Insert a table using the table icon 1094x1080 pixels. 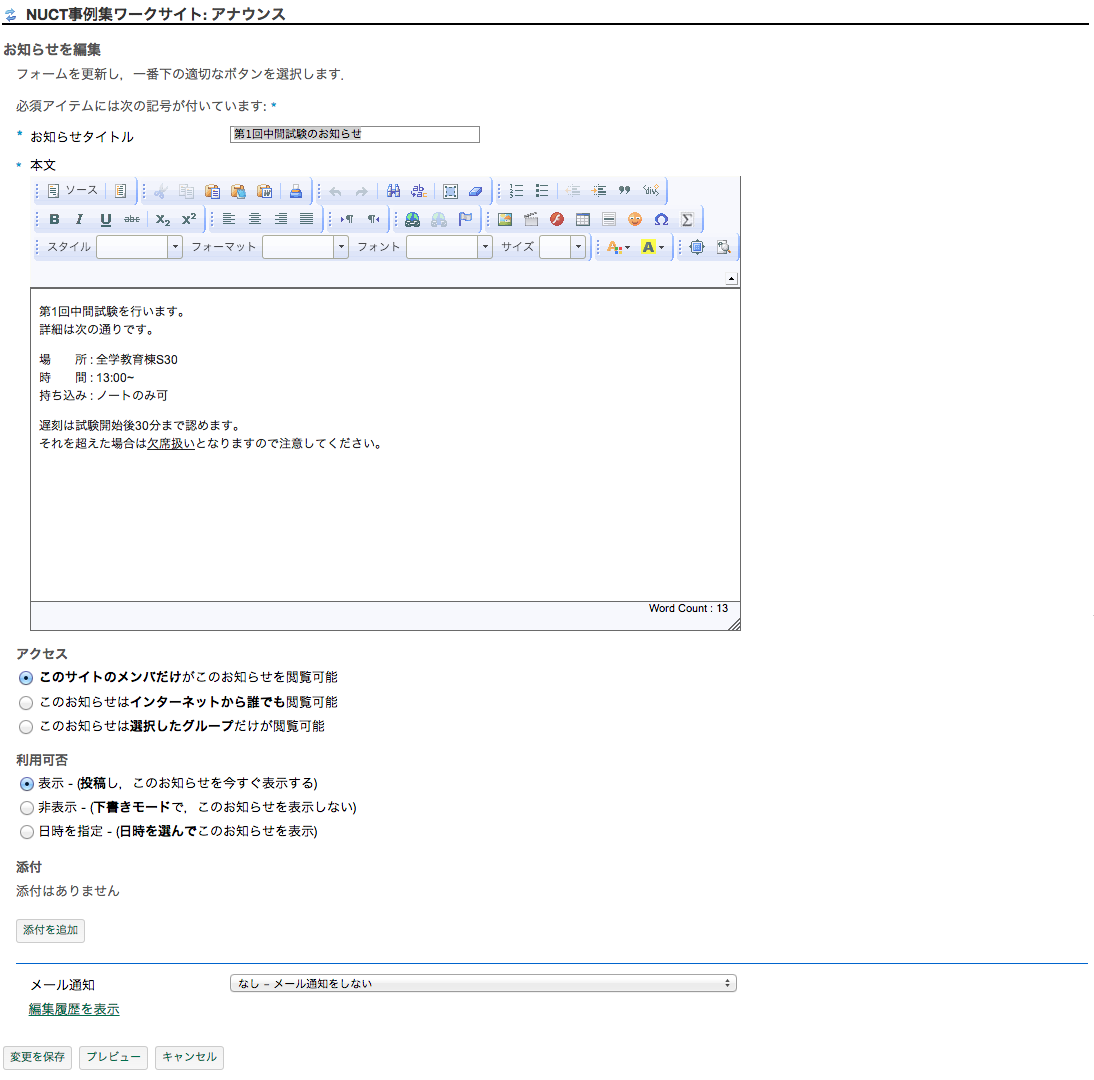(583, 219)
